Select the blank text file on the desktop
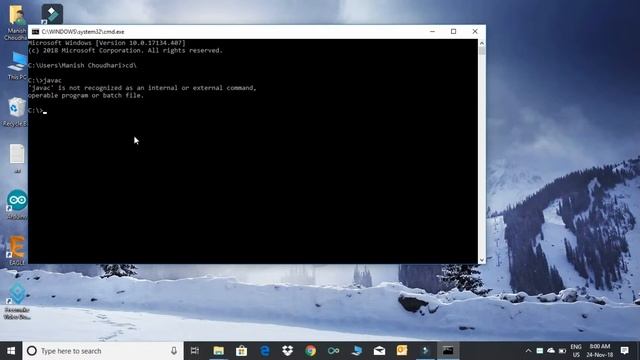 (17, 158)
